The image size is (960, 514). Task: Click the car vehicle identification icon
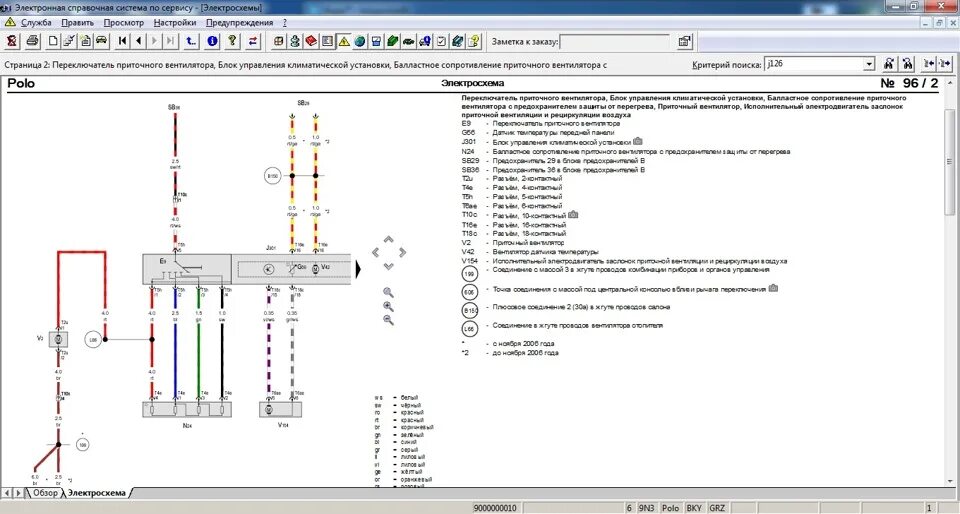(102, 41)
